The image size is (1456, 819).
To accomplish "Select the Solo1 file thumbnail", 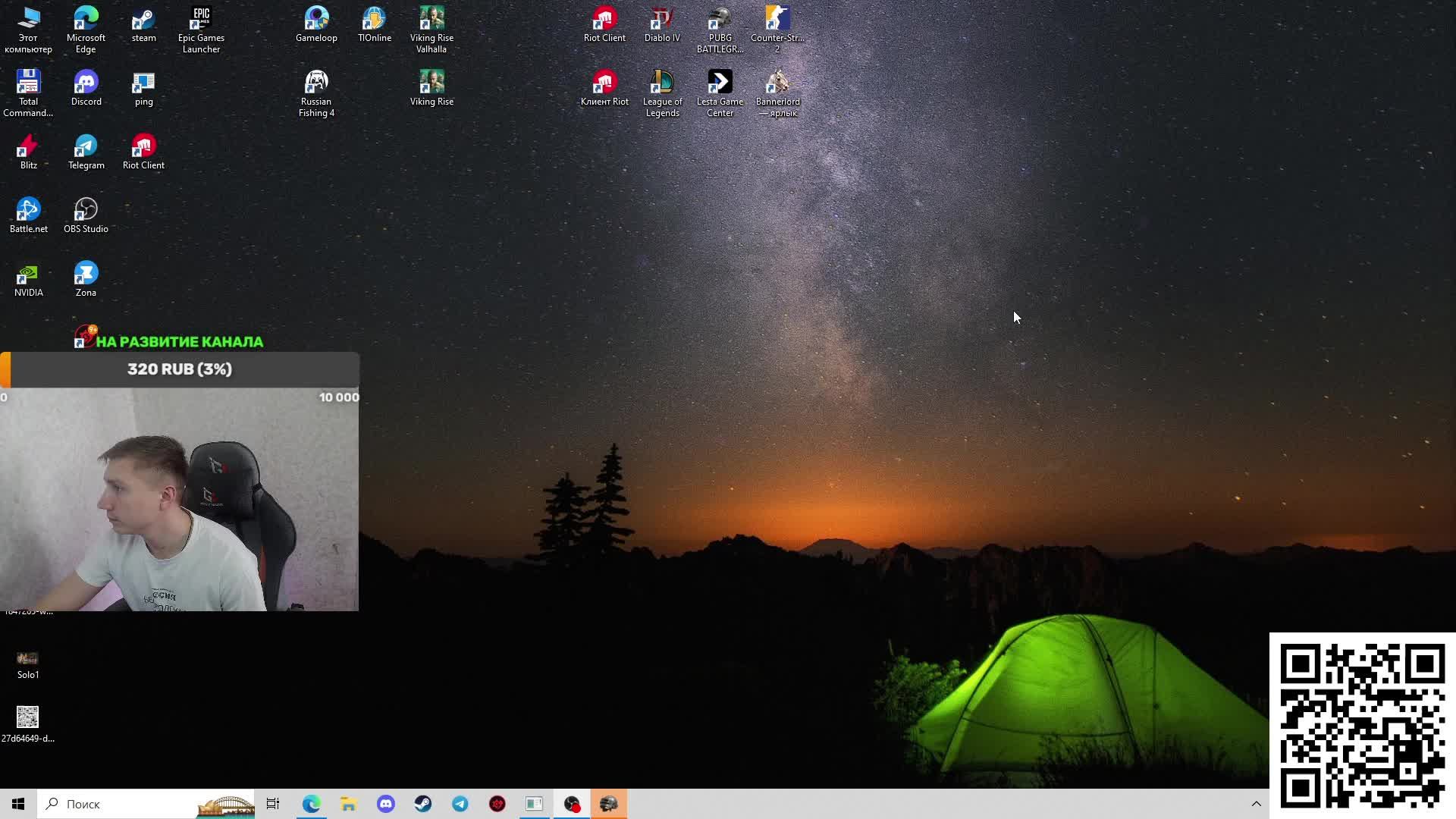I will coord(28,658).
